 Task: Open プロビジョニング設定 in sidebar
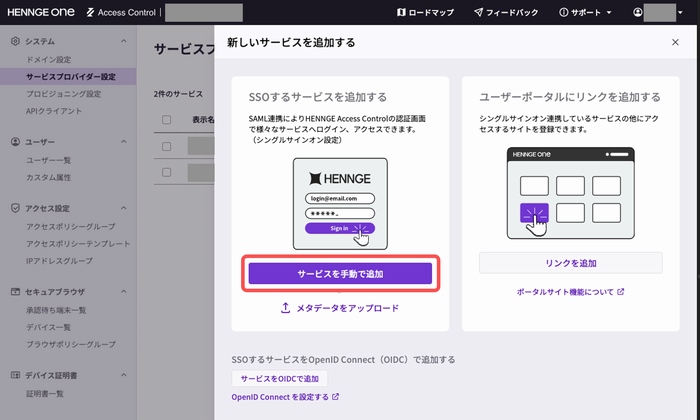pos(63,94)
